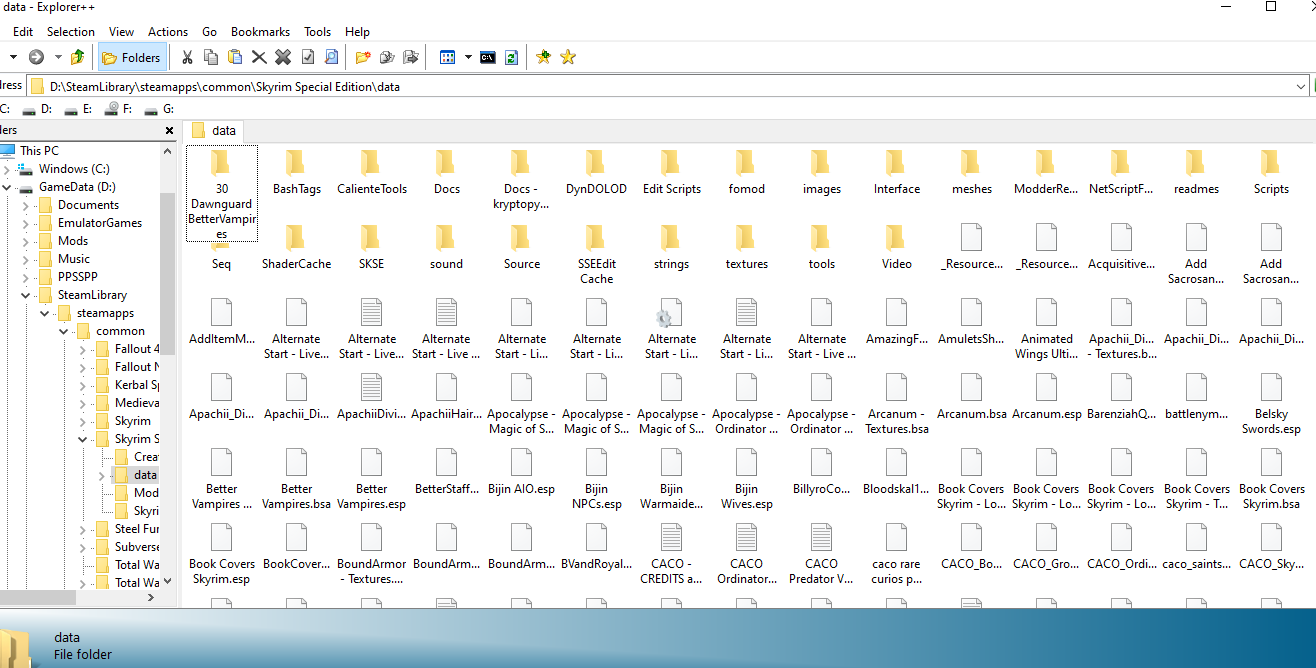Select Bijin AIO.esp file

click(521, 472)
